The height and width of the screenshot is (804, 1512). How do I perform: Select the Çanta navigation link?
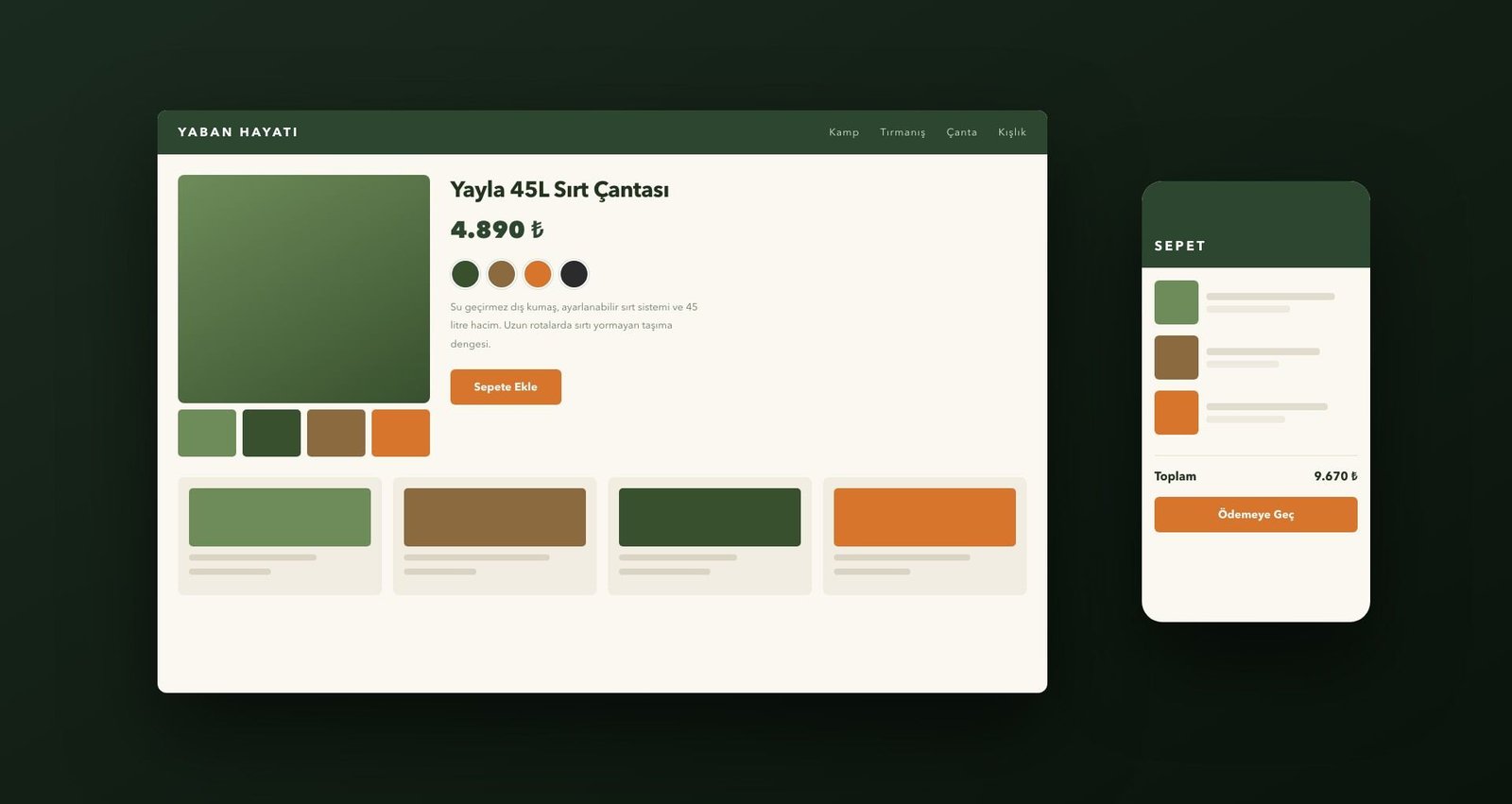pos(962,132)
